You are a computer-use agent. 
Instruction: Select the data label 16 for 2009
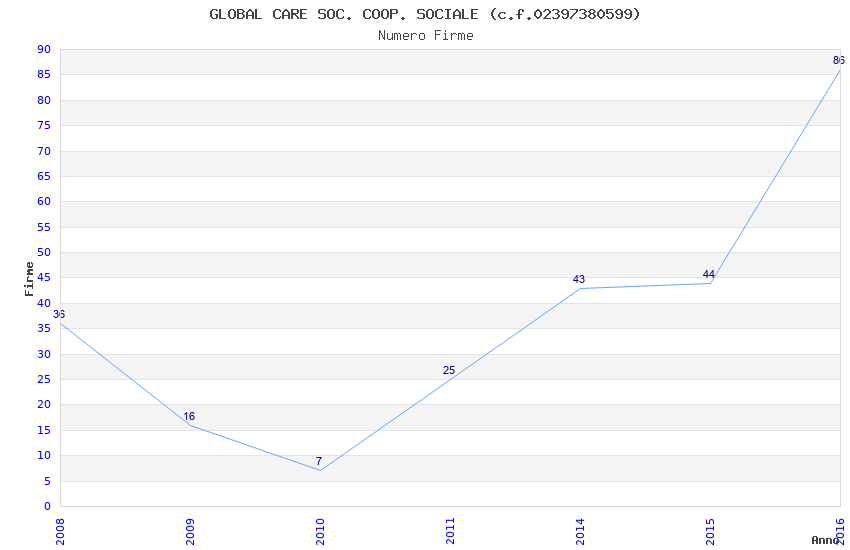coord(189,416)
